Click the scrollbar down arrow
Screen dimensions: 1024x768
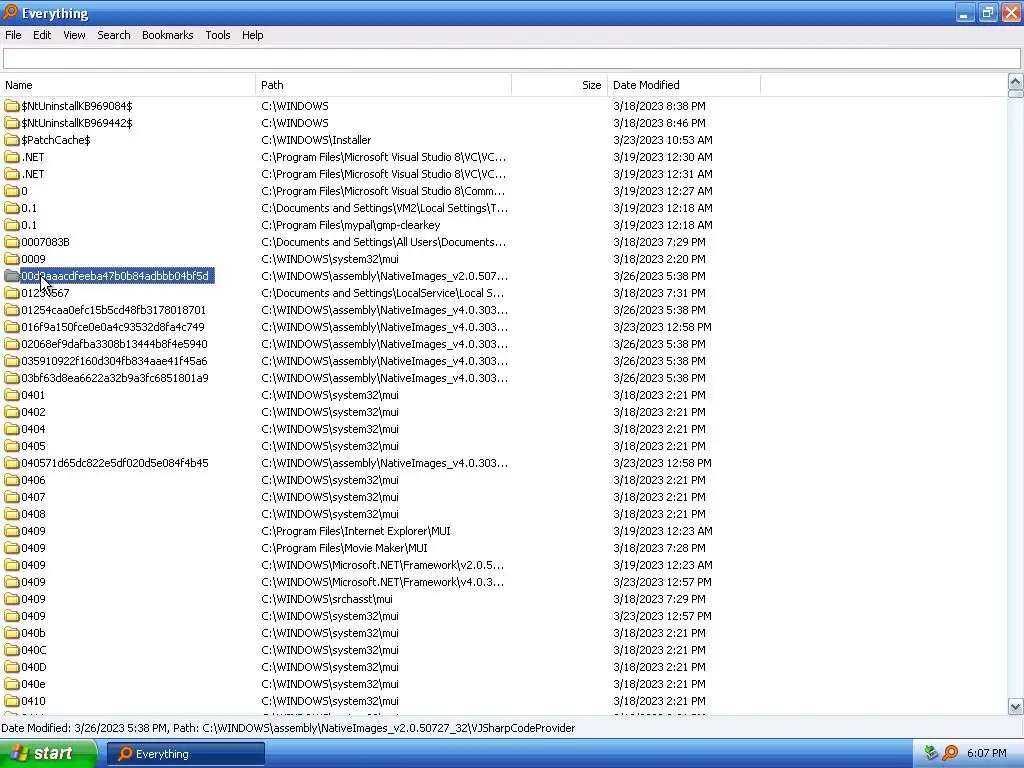point(1015,706)
